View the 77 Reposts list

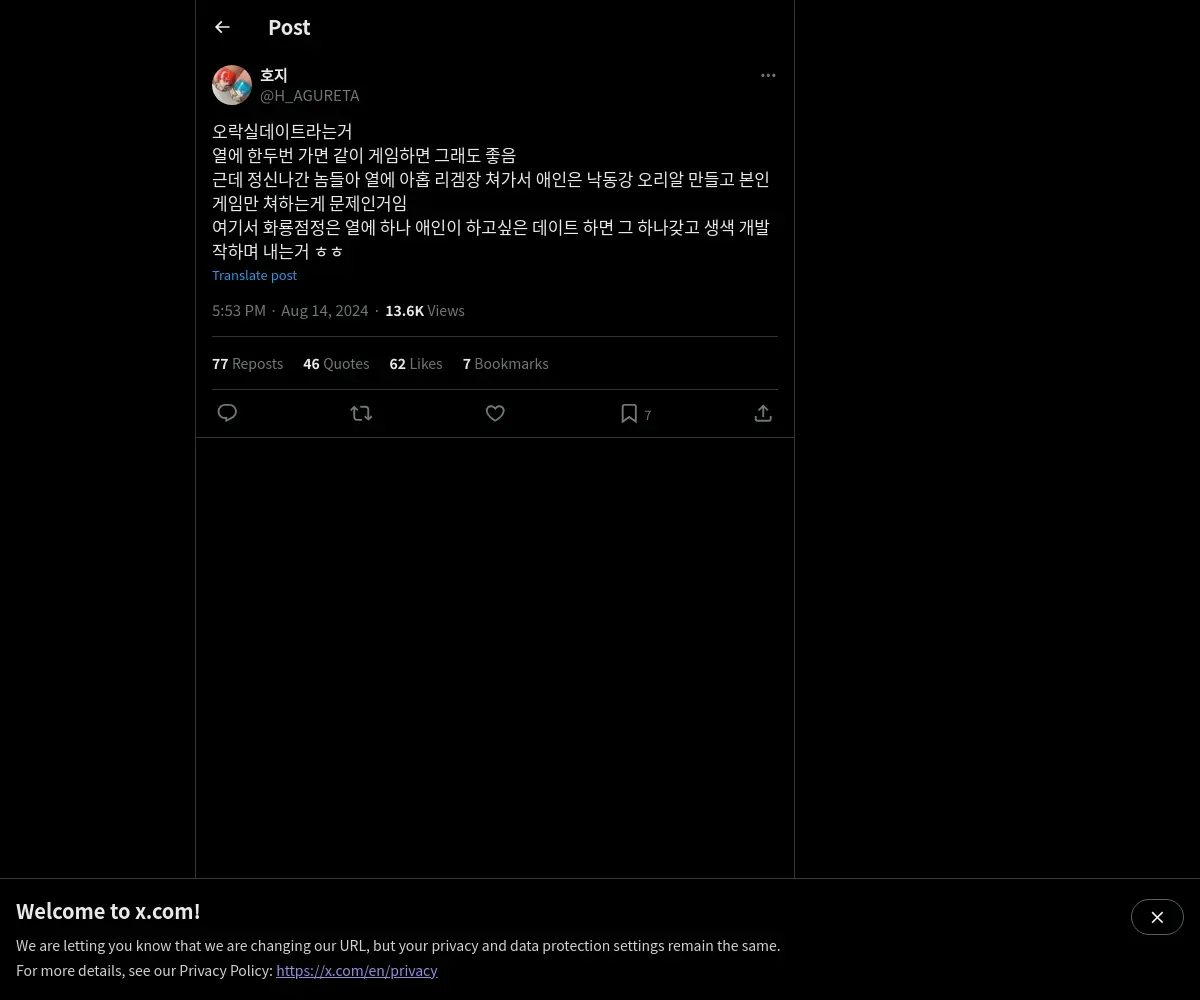(247, 363)
